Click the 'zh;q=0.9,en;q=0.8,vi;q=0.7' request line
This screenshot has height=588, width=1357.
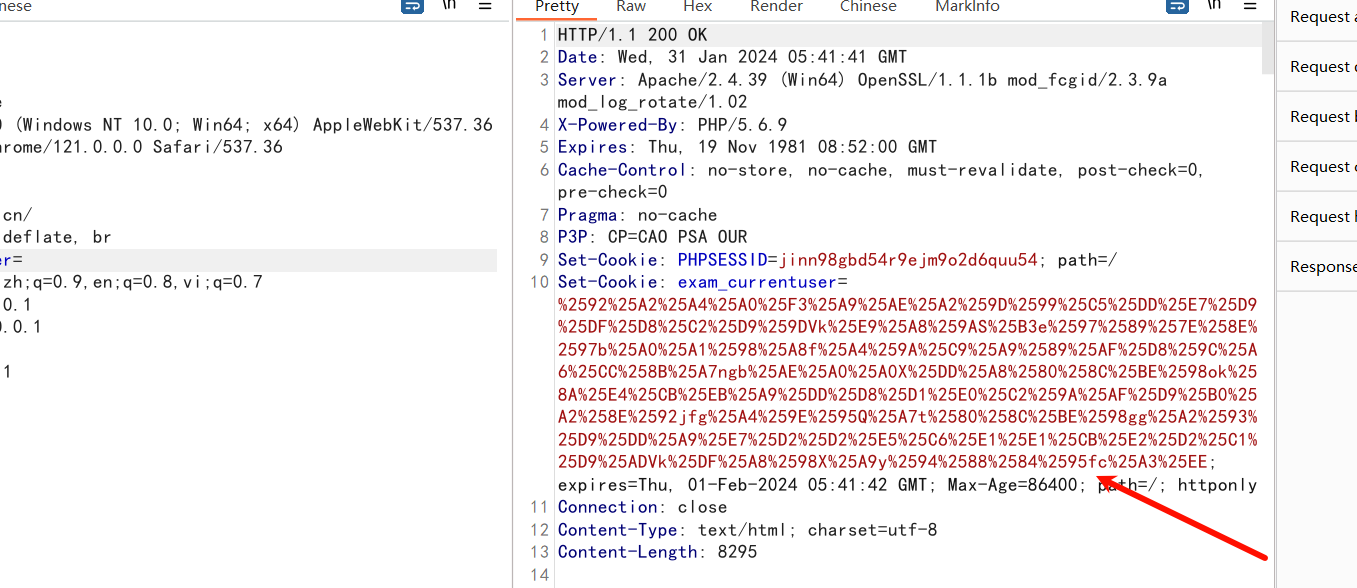(132, 282)
